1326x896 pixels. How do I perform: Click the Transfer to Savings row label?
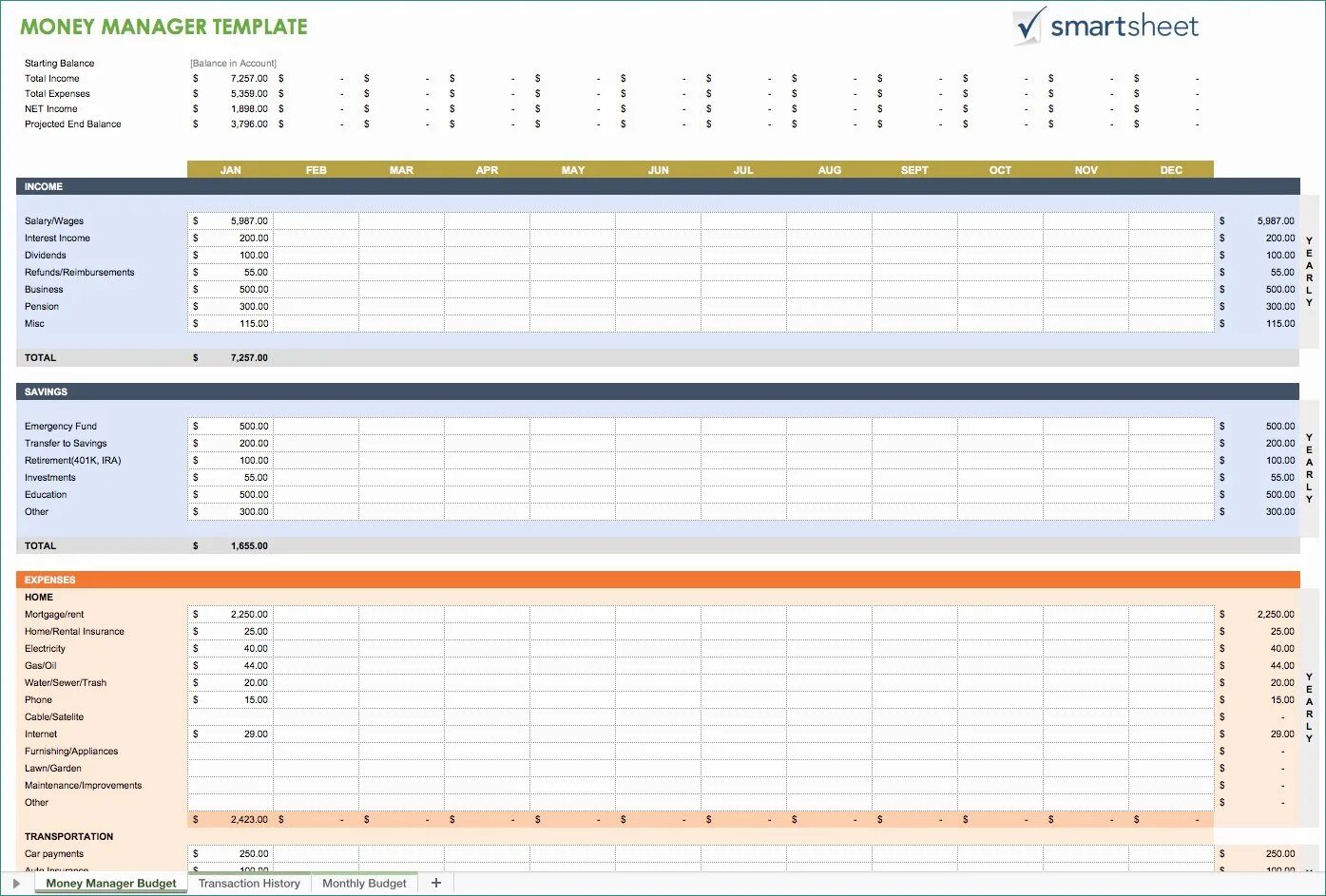point(66,444)
